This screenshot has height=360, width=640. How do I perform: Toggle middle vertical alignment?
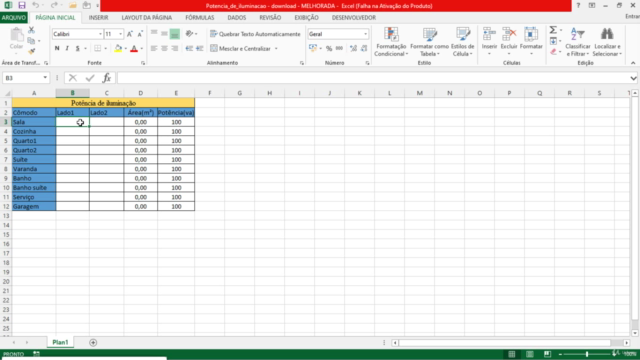(164, 34)
